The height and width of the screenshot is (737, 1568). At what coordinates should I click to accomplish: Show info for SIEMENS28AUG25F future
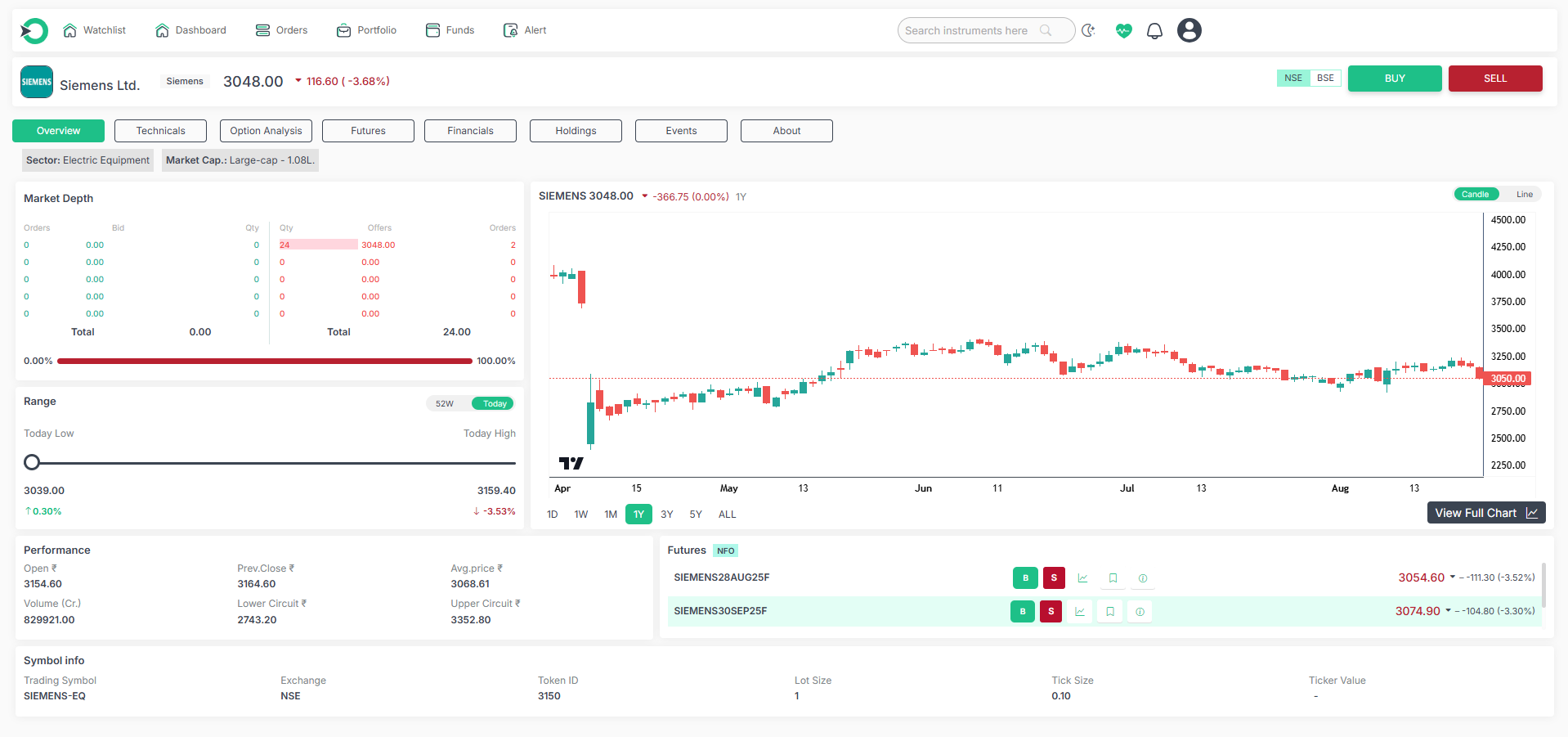1142,578
